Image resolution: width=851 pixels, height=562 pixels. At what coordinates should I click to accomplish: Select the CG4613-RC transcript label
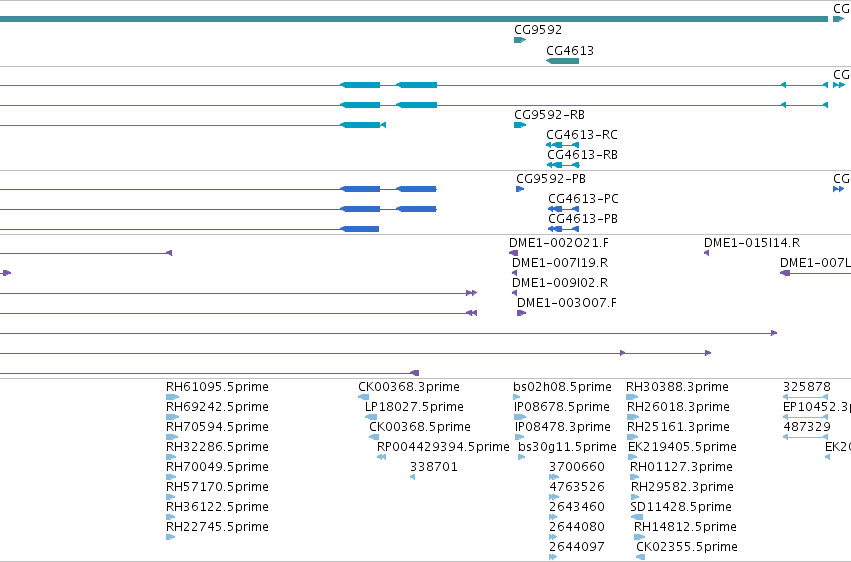click(582, 135)
